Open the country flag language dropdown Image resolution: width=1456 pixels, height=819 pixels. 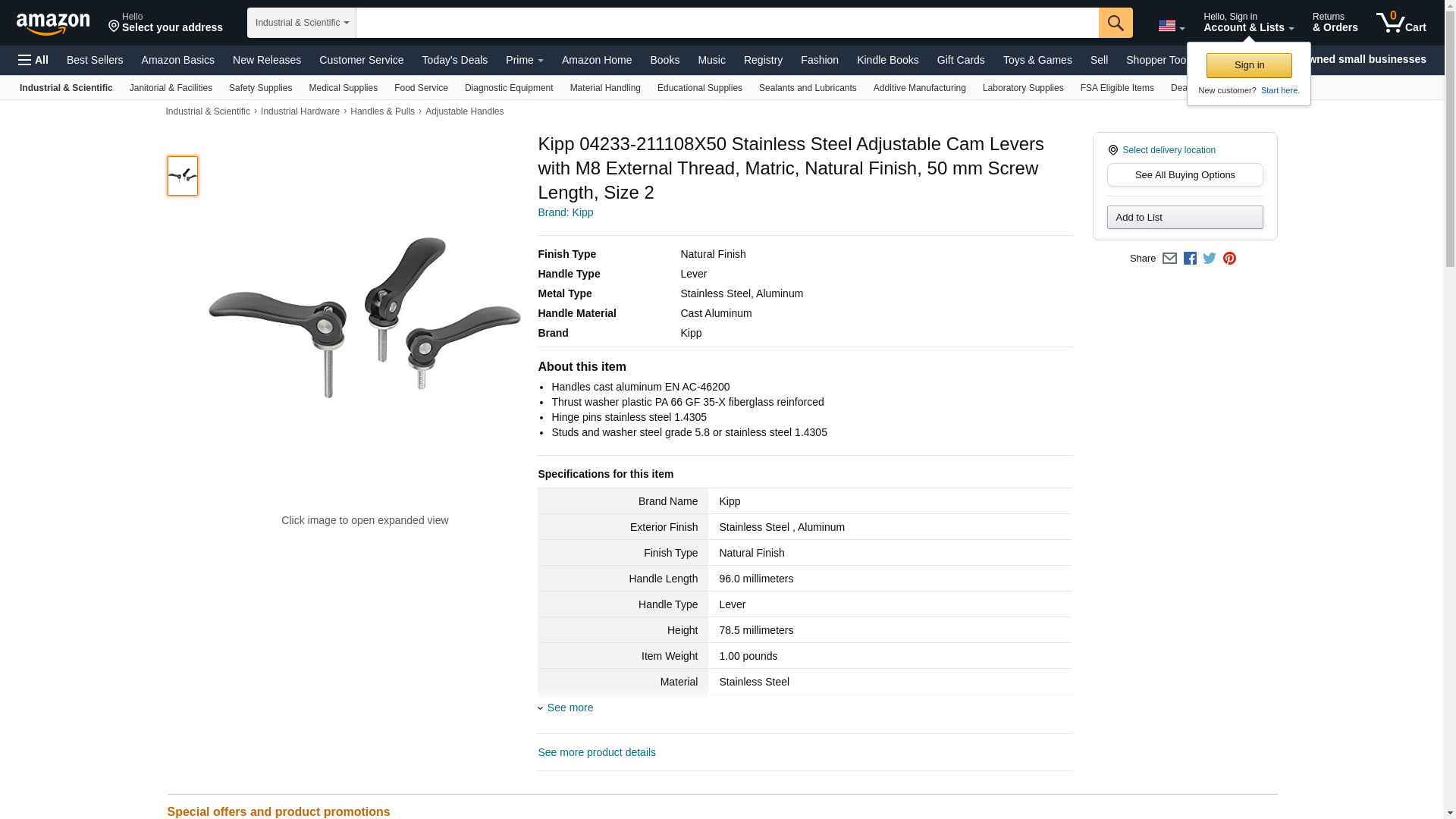tap(1171, 26)
